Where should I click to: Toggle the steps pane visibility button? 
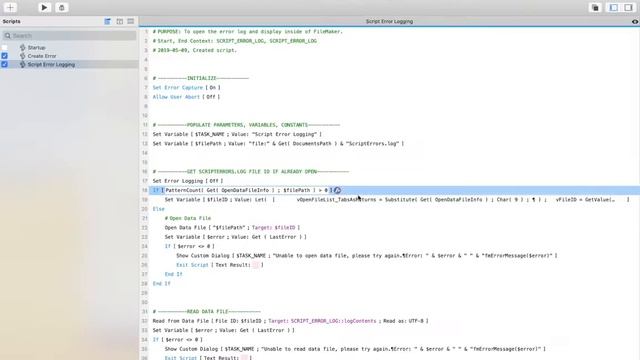coord(628,8)
